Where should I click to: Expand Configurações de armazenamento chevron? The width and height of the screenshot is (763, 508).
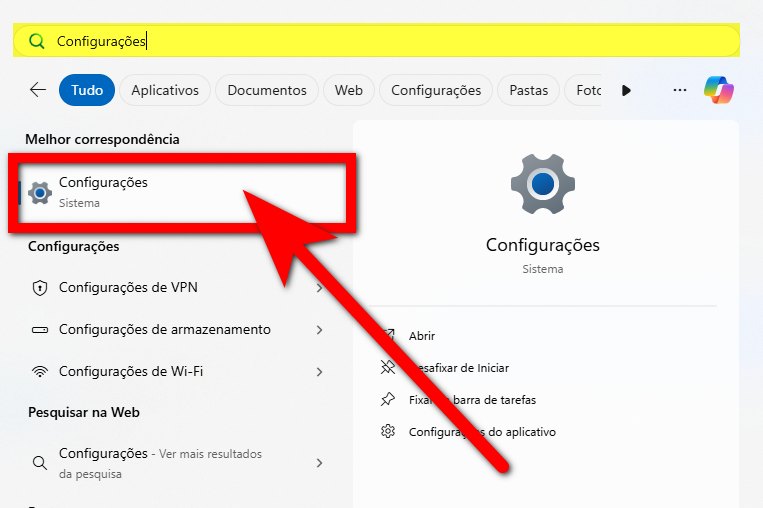[x=319, y=330]
